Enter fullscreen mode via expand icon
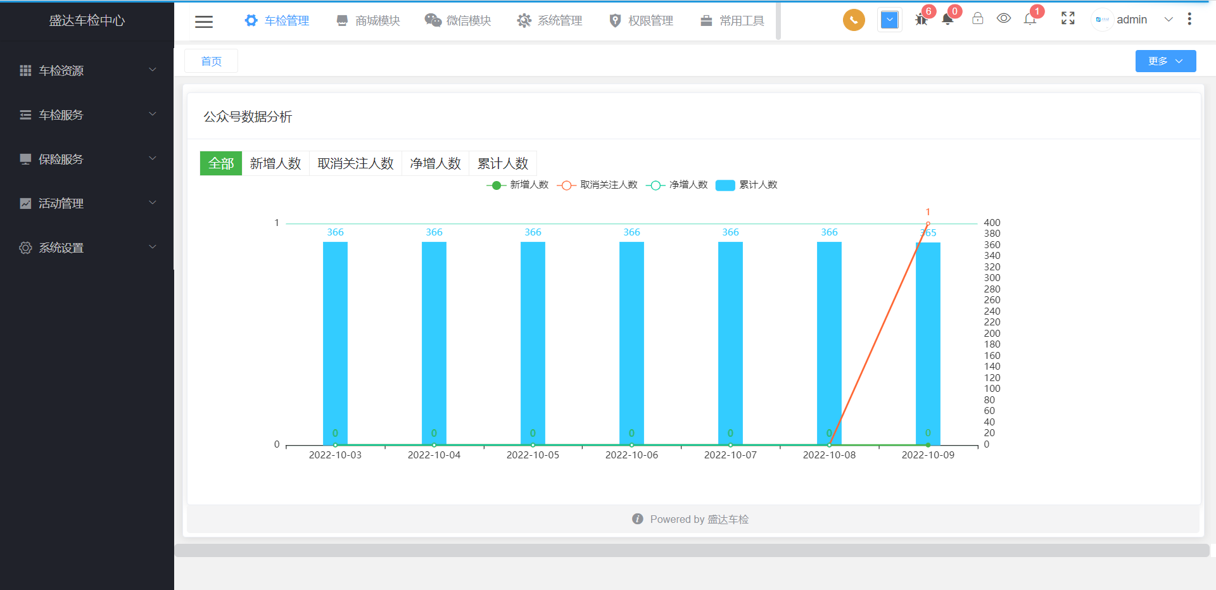Viewport: 1216px width, 590px height. pyautogui.click(x=1068, y=19)
